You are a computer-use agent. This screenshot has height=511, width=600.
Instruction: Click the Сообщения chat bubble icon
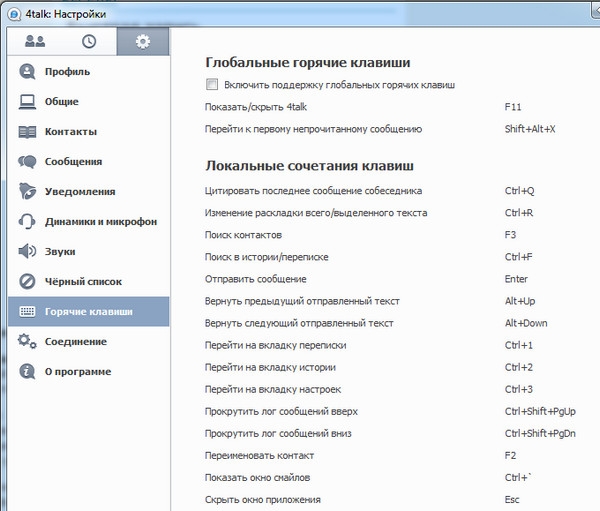(28, 162)
